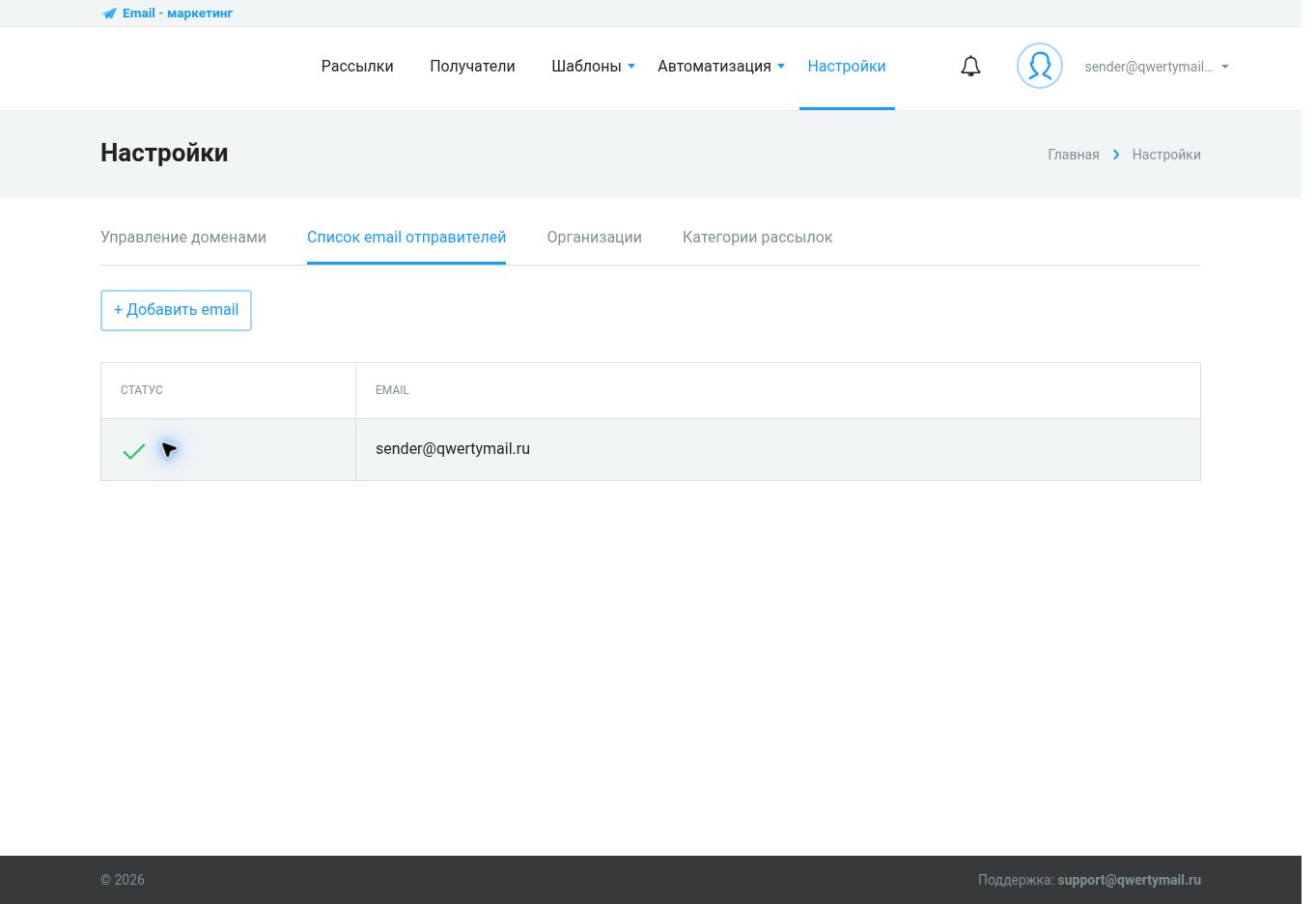This screenshot has height=904, width=1316.
Task: Expand the Шаблоны dropdown arrow
Action: click(631, 67)
